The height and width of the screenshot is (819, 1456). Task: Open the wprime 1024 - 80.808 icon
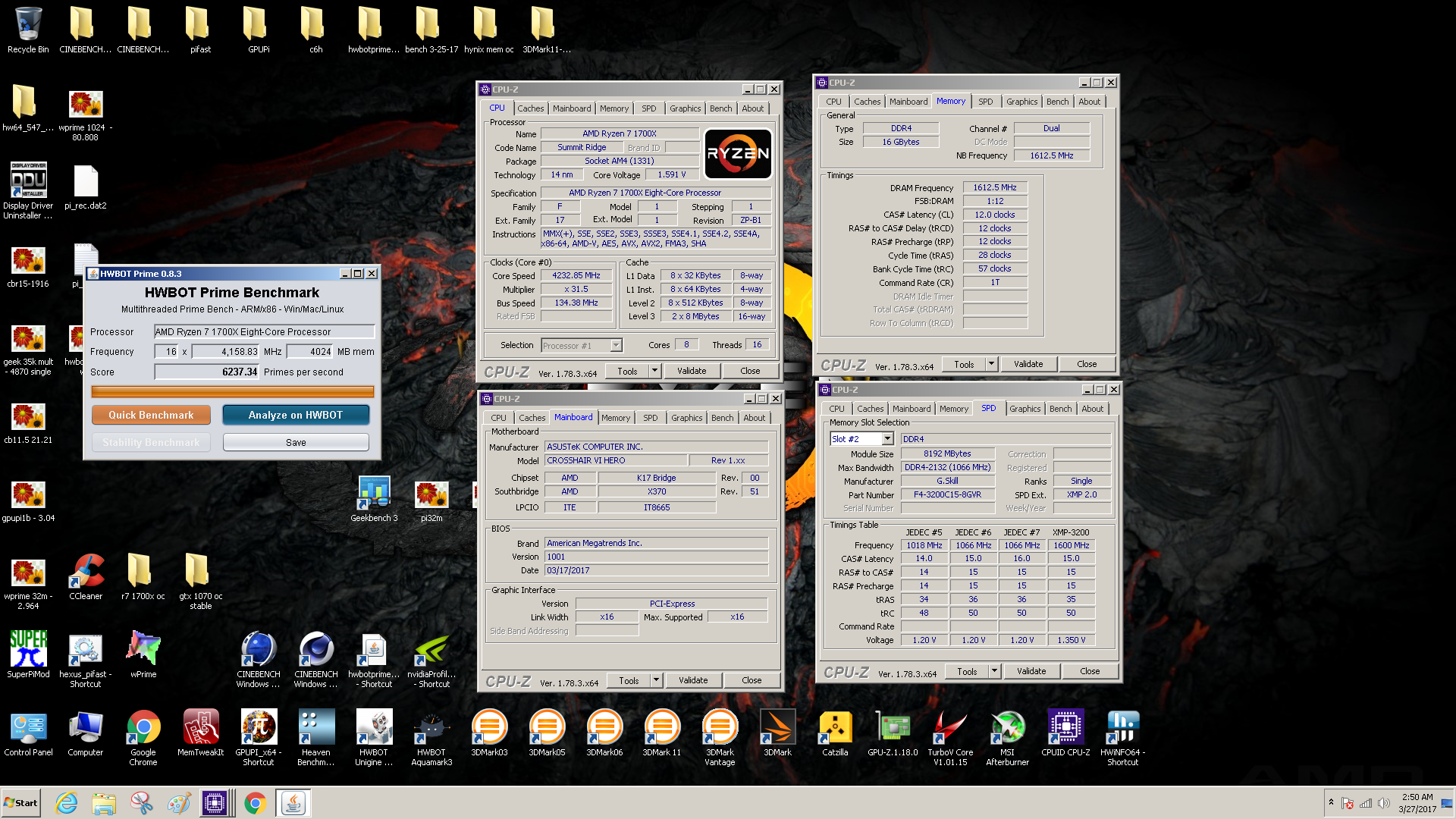coord(86,115)
